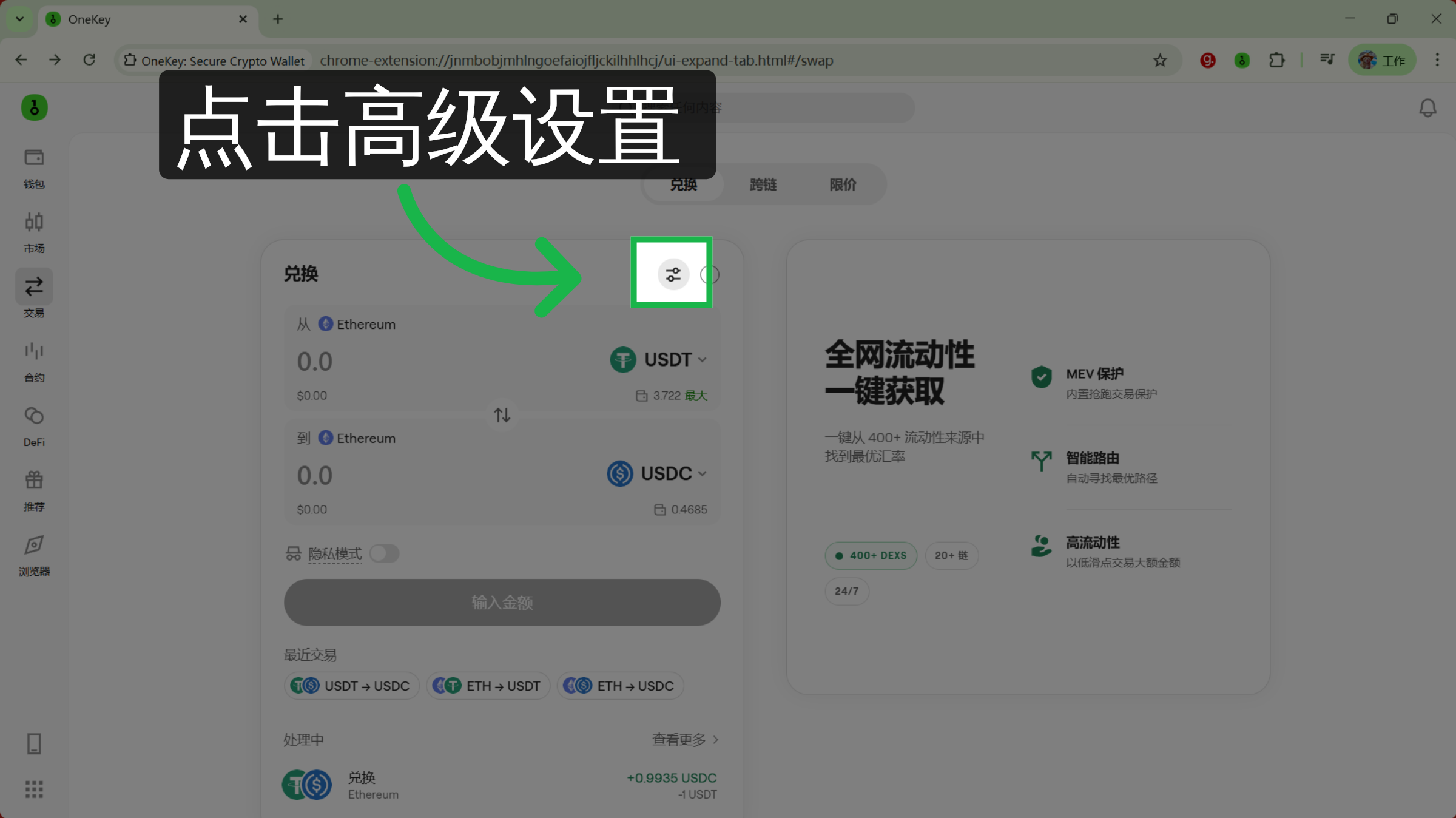This screenshot has height=818, width=1456.
Task: Open the OneKey extension icon in Chrome toolbar
Action: tap(1242, 60)
